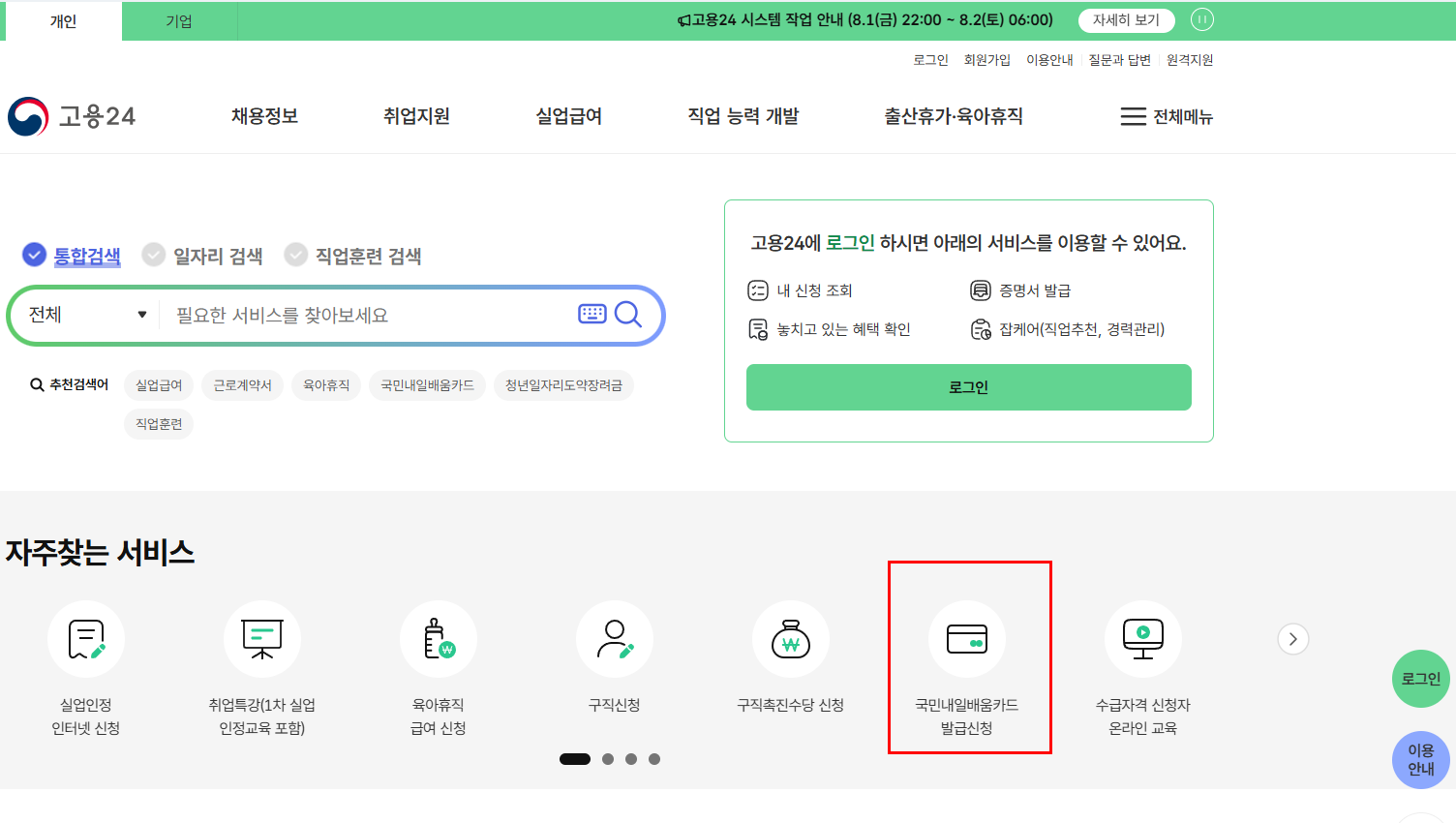Image resolution: width=1456 pixels, height=823 pixels.
Task: Click the floating 이용안내 circle button
Action: [1421, 760]
